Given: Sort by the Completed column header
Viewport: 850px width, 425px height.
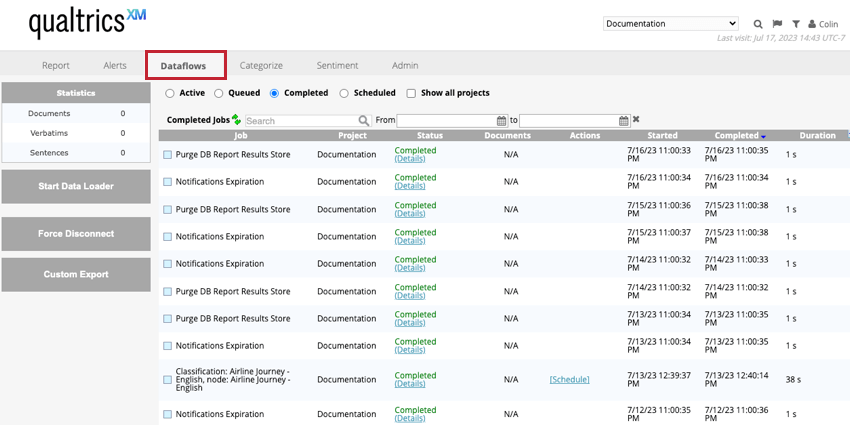Looking at the screenshot, I should 736,135.
